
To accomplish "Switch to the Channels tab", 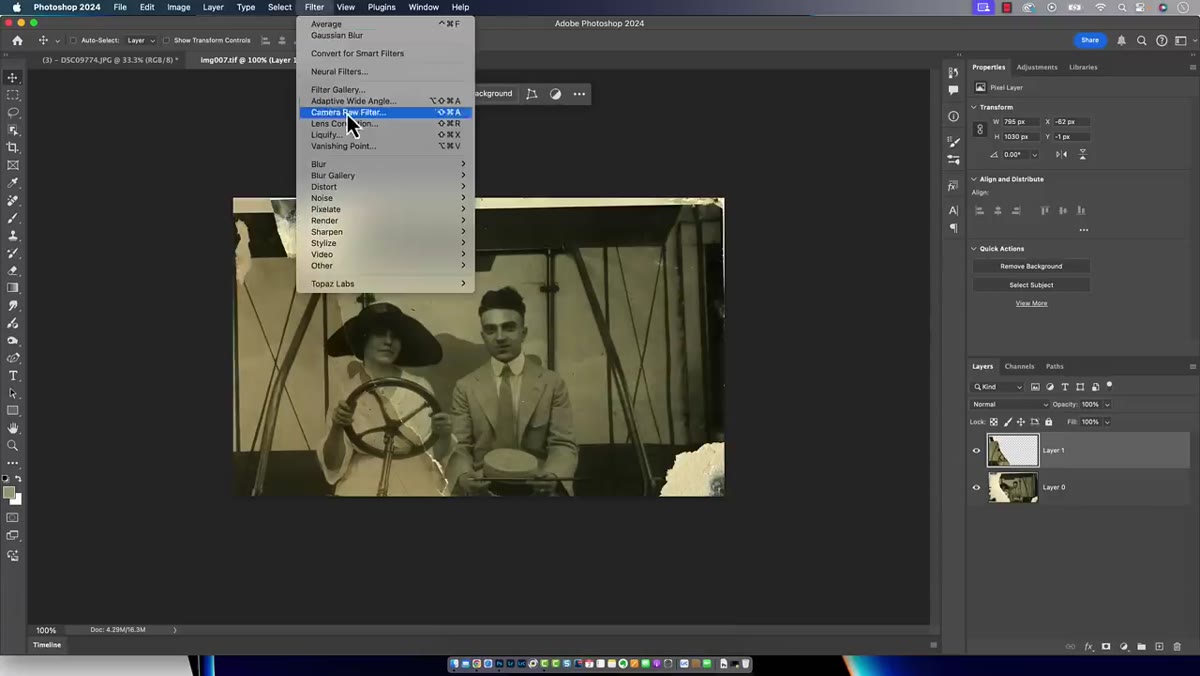I will coord(1019,366).
